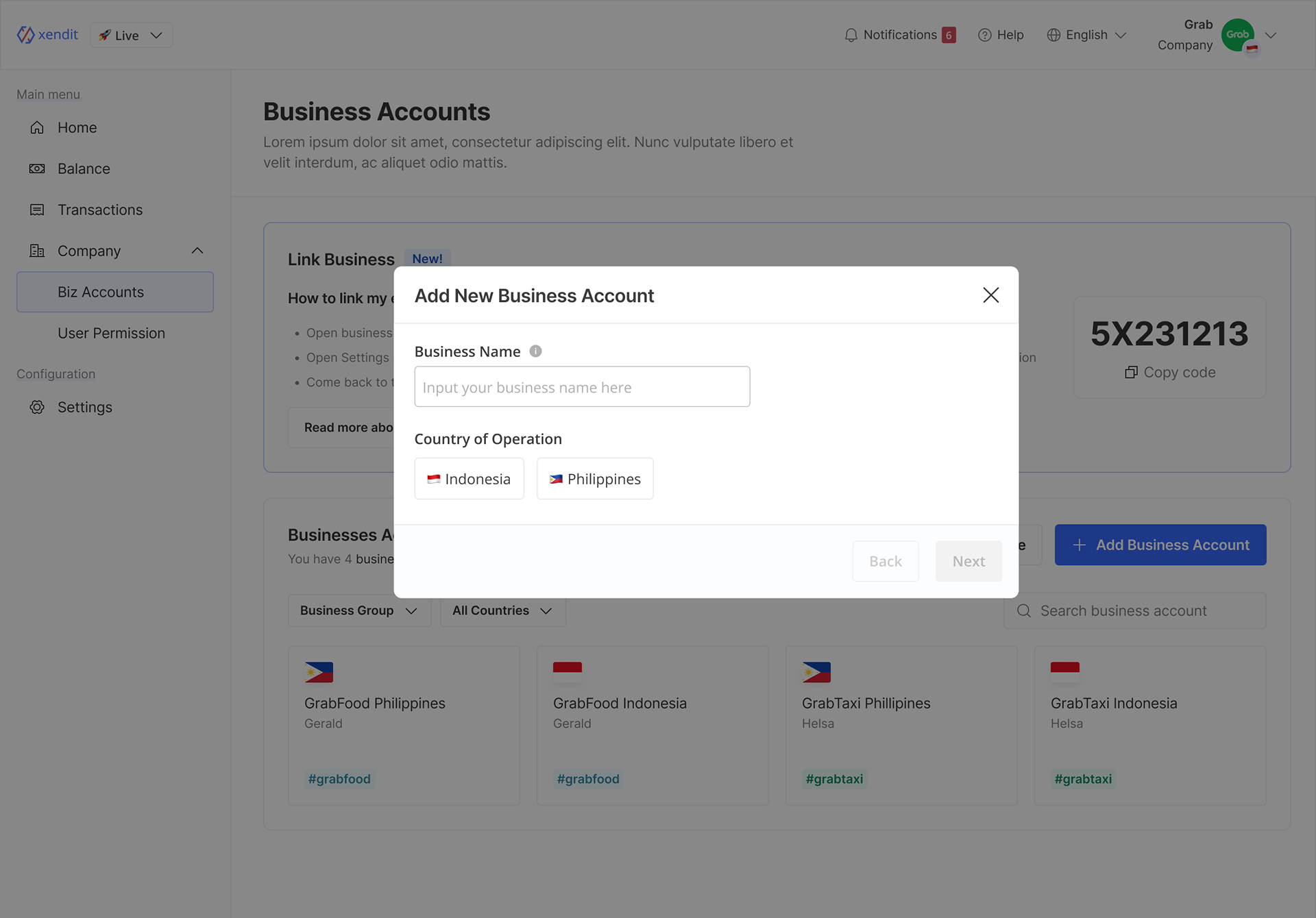
Task: Click the Add Business Account button
Action: click(1160, 545)
